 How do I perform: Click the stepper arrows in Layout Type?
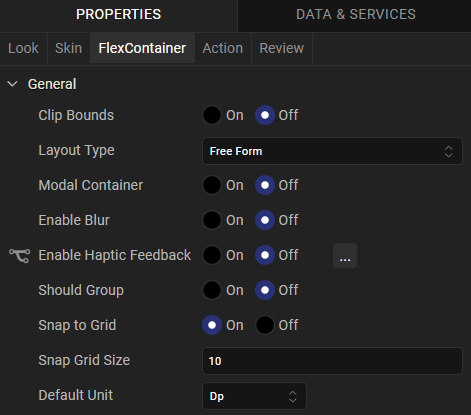[448, 151]
